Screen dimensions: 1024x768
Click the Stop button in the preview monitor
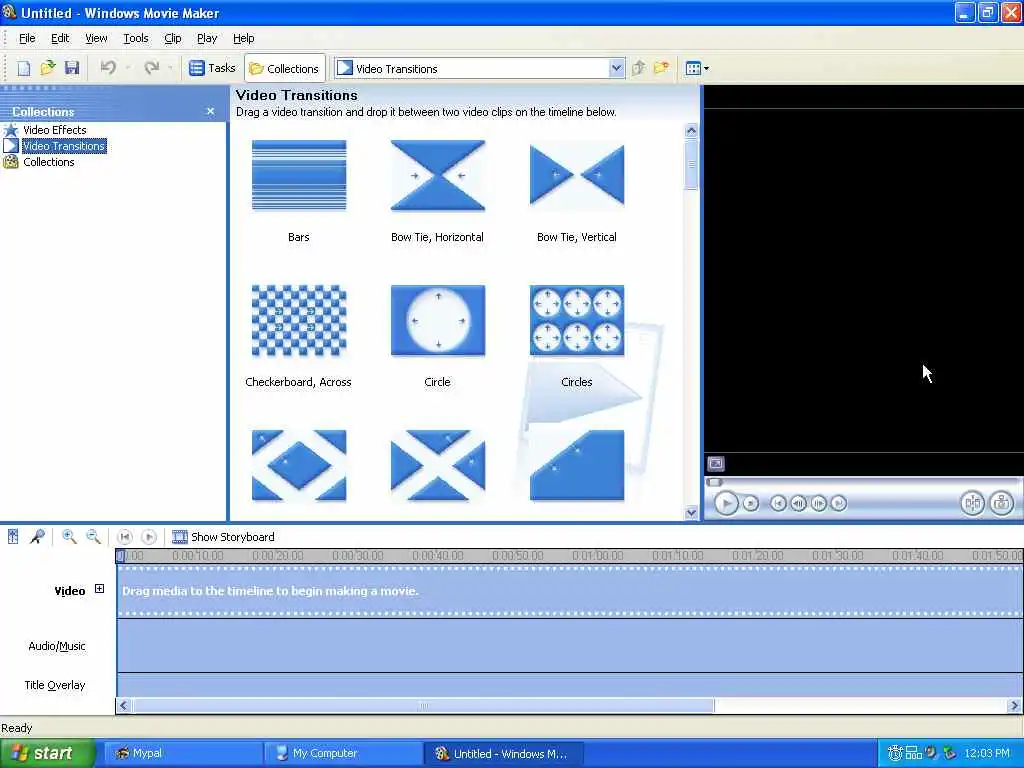[x=751, y=504]
